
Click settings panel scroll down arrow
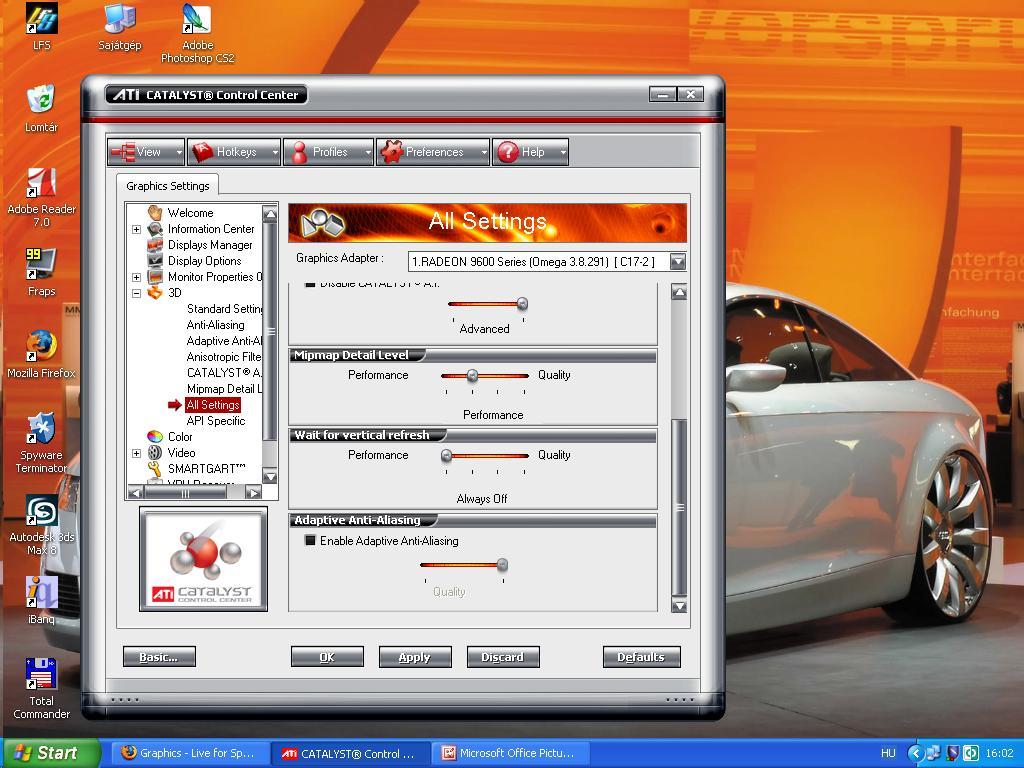pos(679,605)
